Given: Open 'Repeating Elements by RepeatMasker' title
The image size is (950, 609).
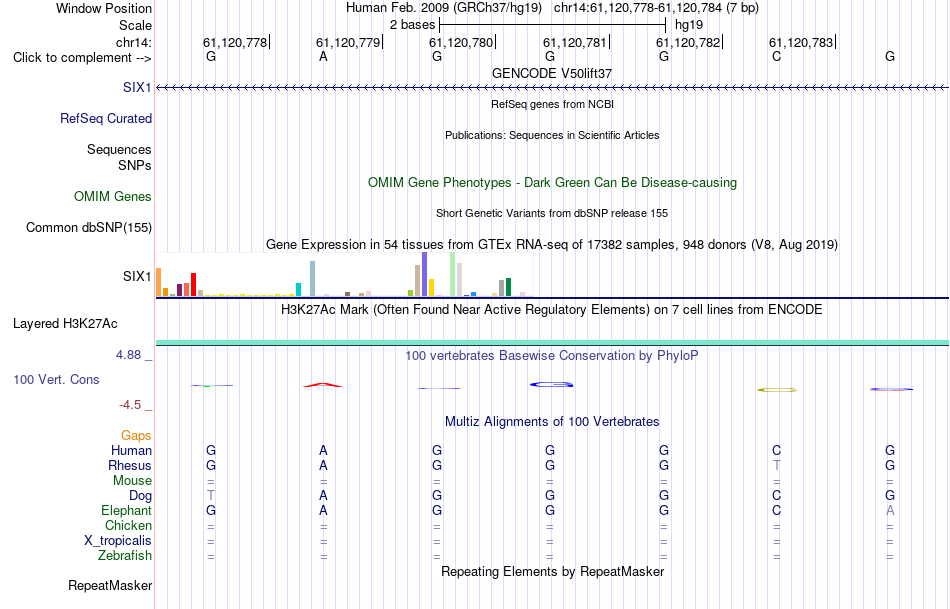Looking at the screenshot, I should [552, 571].
